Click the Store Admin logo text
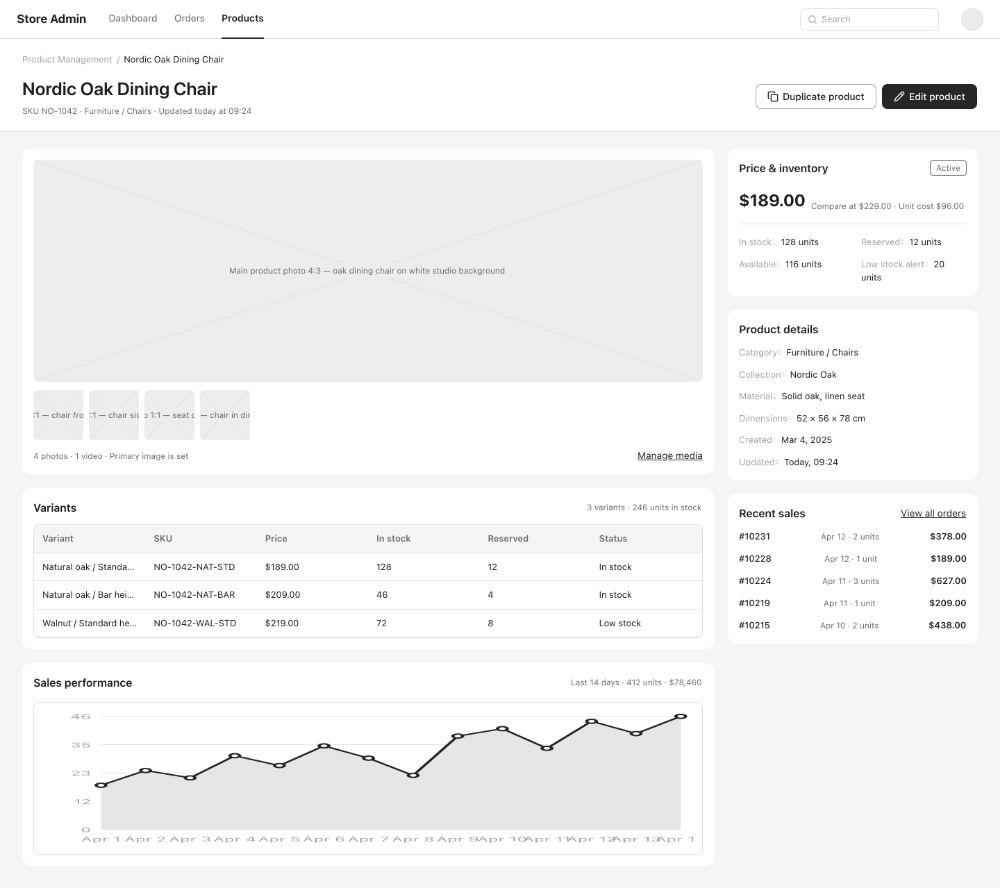The image size is (1000, 888). point(51,18)
